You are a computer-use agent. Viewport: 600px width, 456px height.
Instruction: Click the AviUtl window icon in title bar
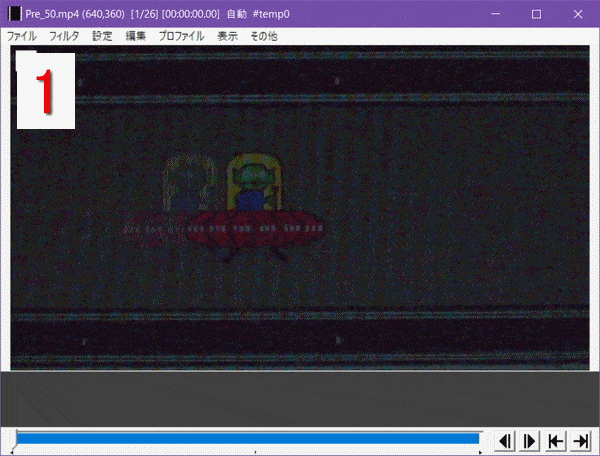15,14
